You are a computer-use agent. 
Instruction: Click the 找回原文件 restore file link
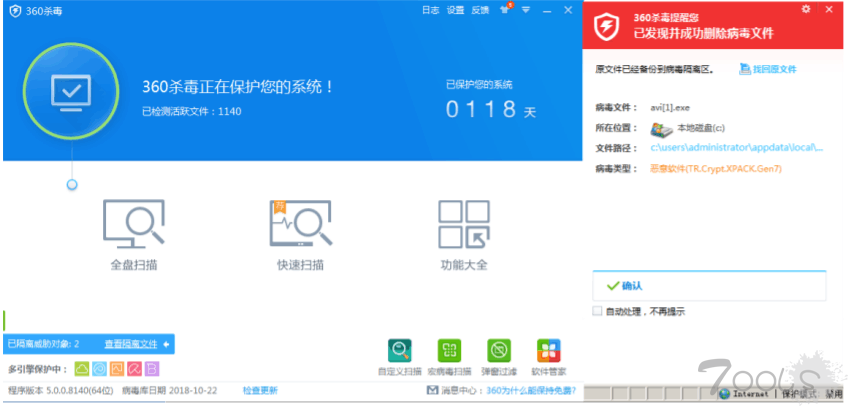click(x=768, y=70)
